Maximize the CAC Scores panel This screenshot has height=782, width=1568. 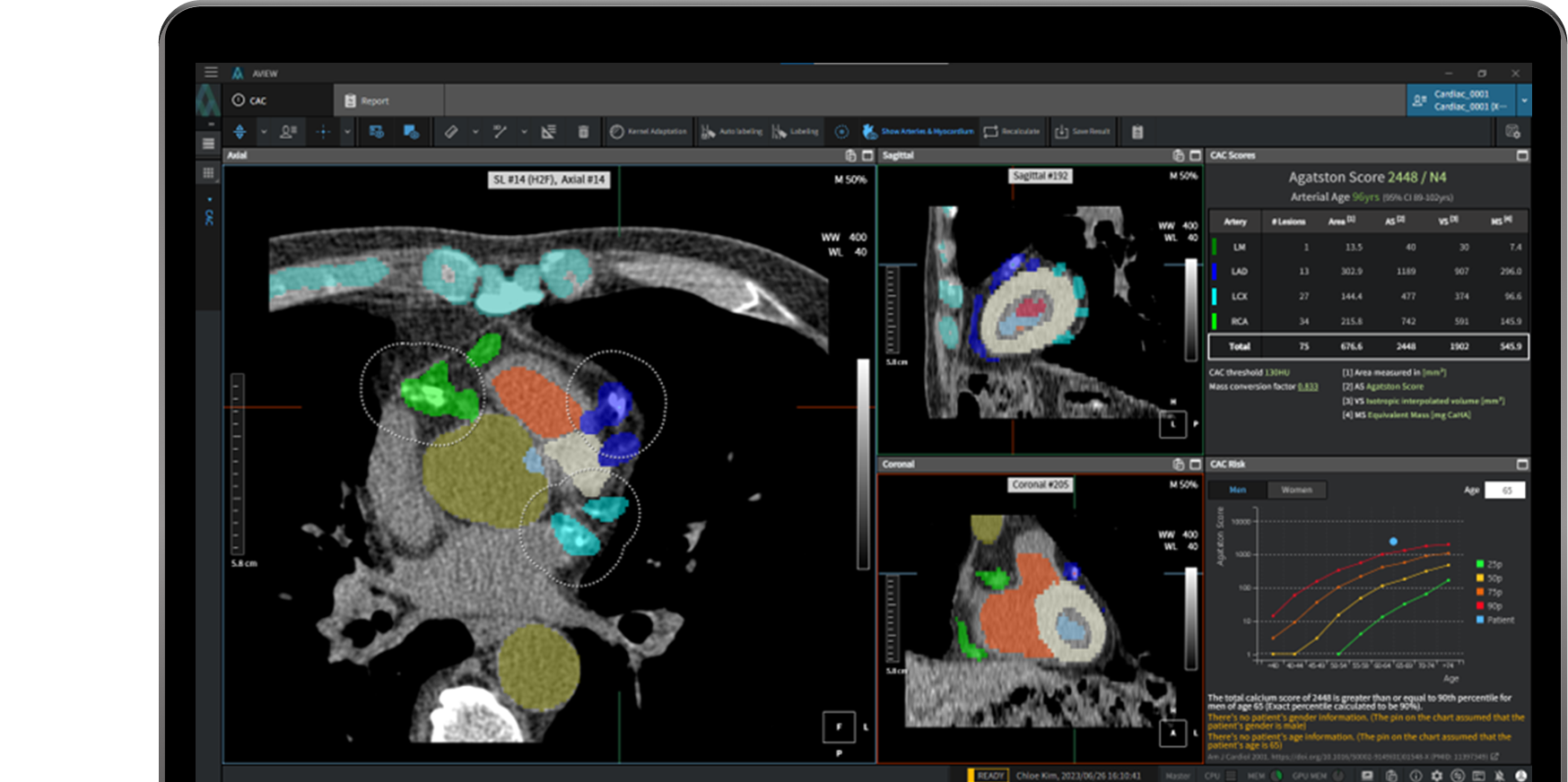1522,155
